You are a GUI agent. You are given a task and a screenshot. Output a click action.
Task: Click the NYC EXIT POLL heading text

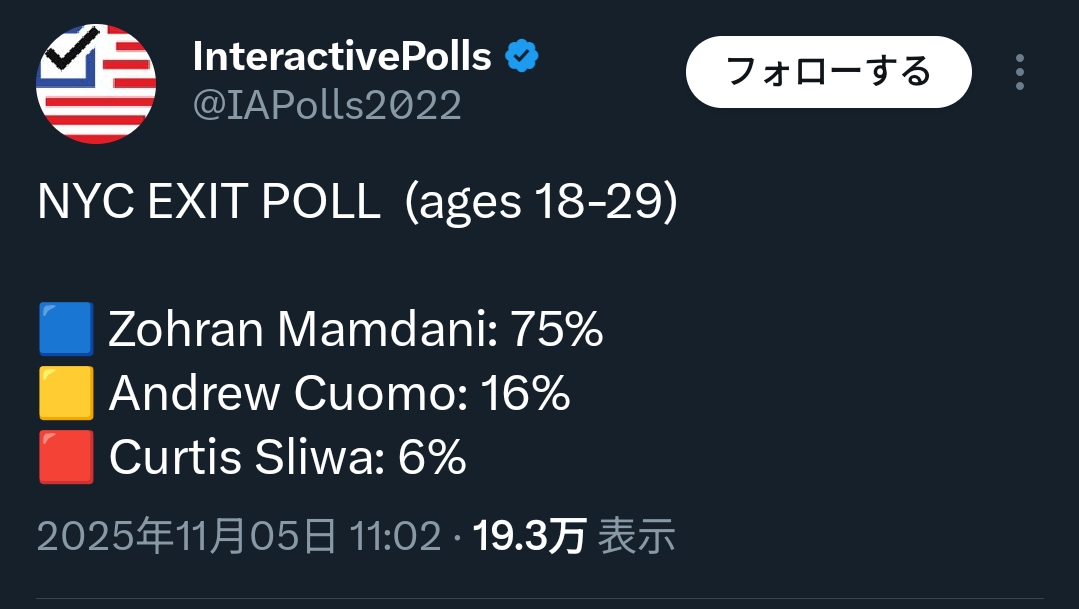(x=208, y=203)
